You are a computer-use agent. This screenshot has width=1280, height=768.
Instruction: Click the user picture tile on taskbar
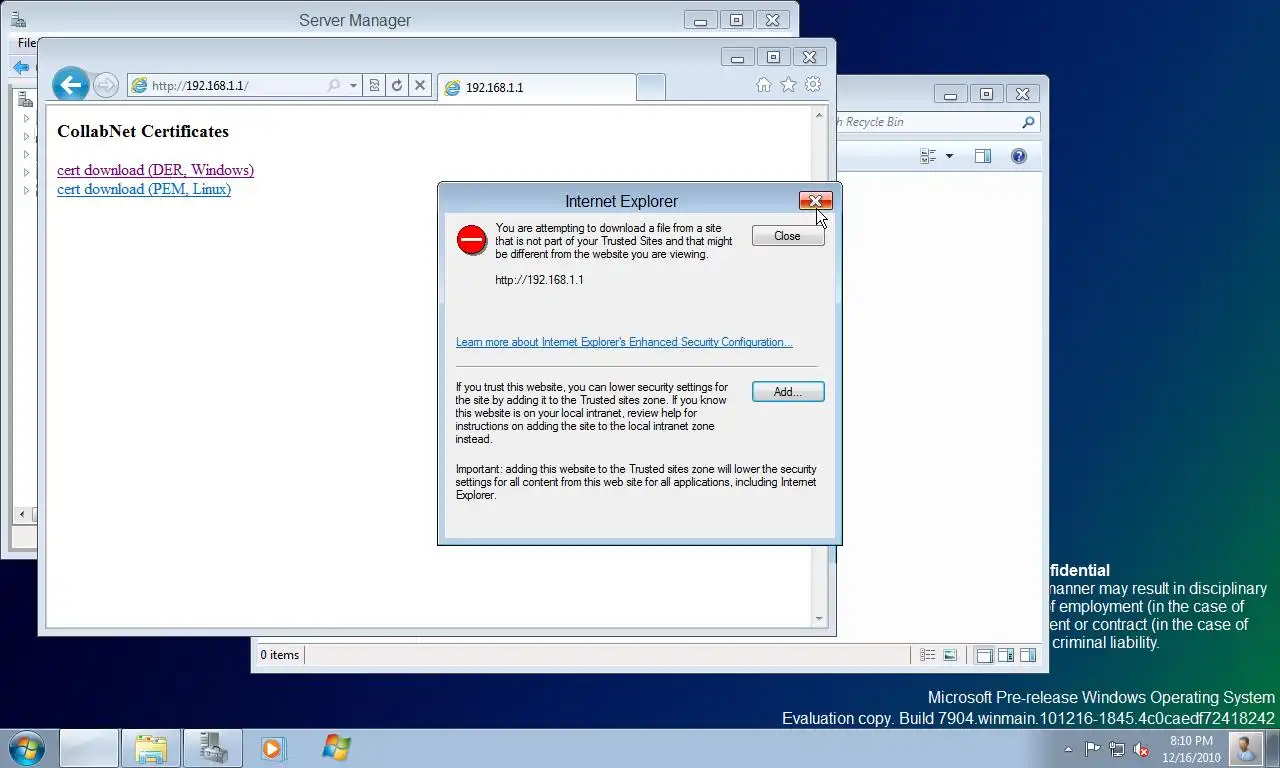click(x=1245, y=748)
